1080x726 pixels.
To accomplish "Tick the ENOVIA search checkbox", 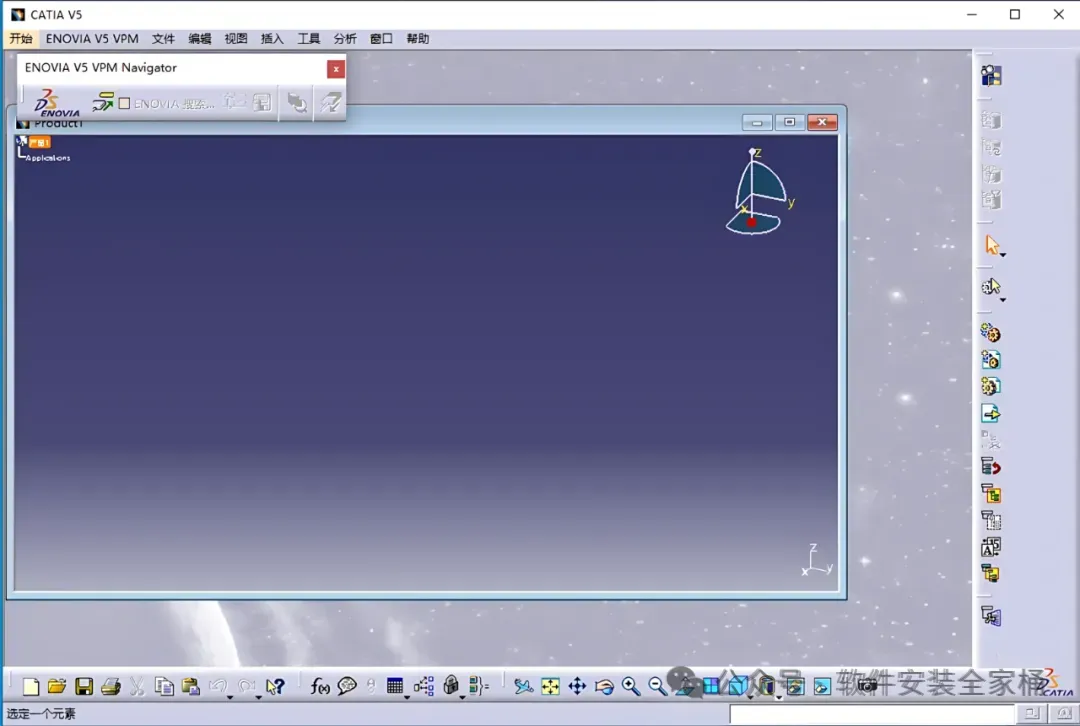I will point(125,103).
